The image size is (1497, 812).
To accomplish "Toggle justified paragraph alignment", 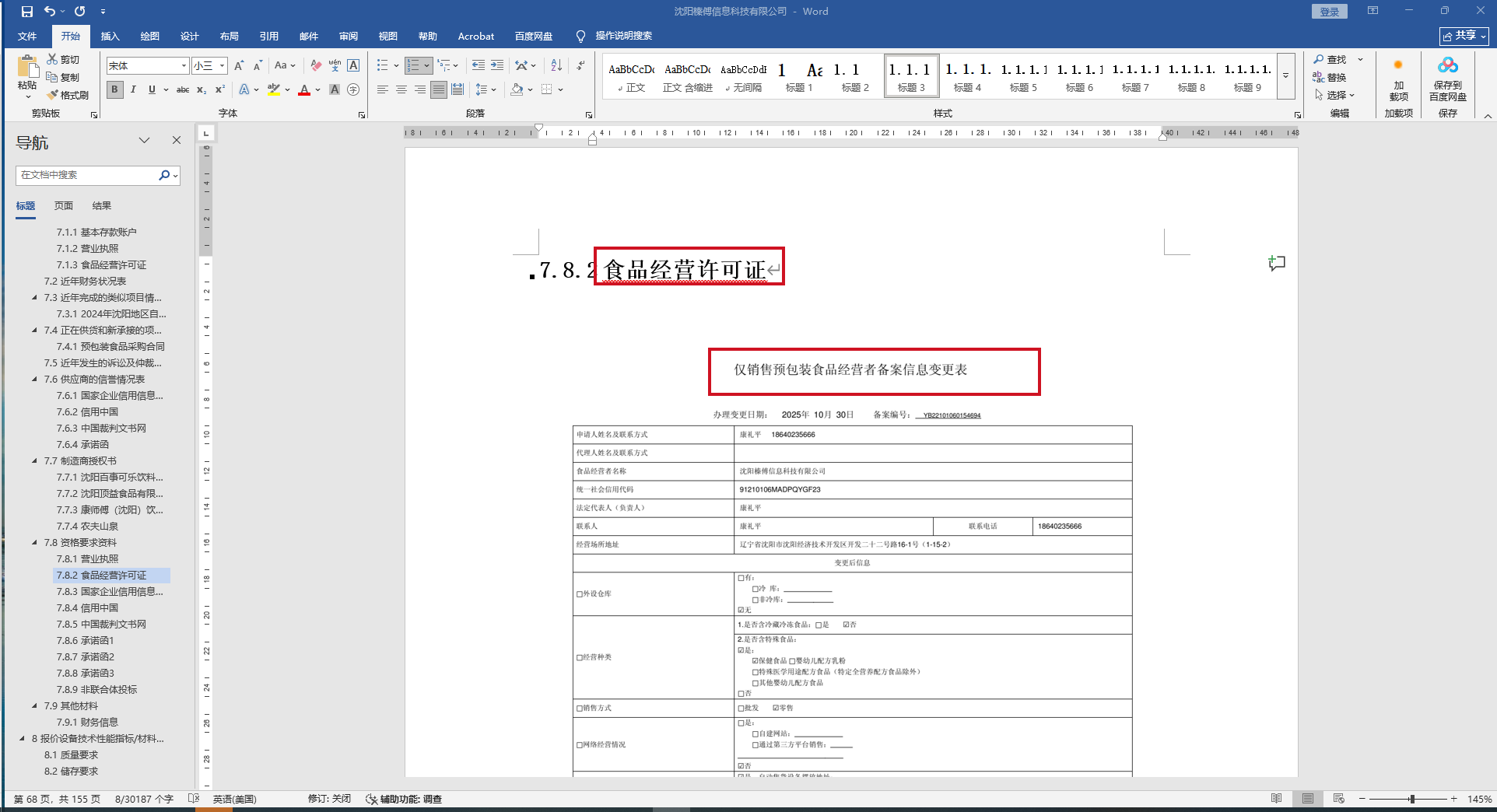I will click(439, 89).
